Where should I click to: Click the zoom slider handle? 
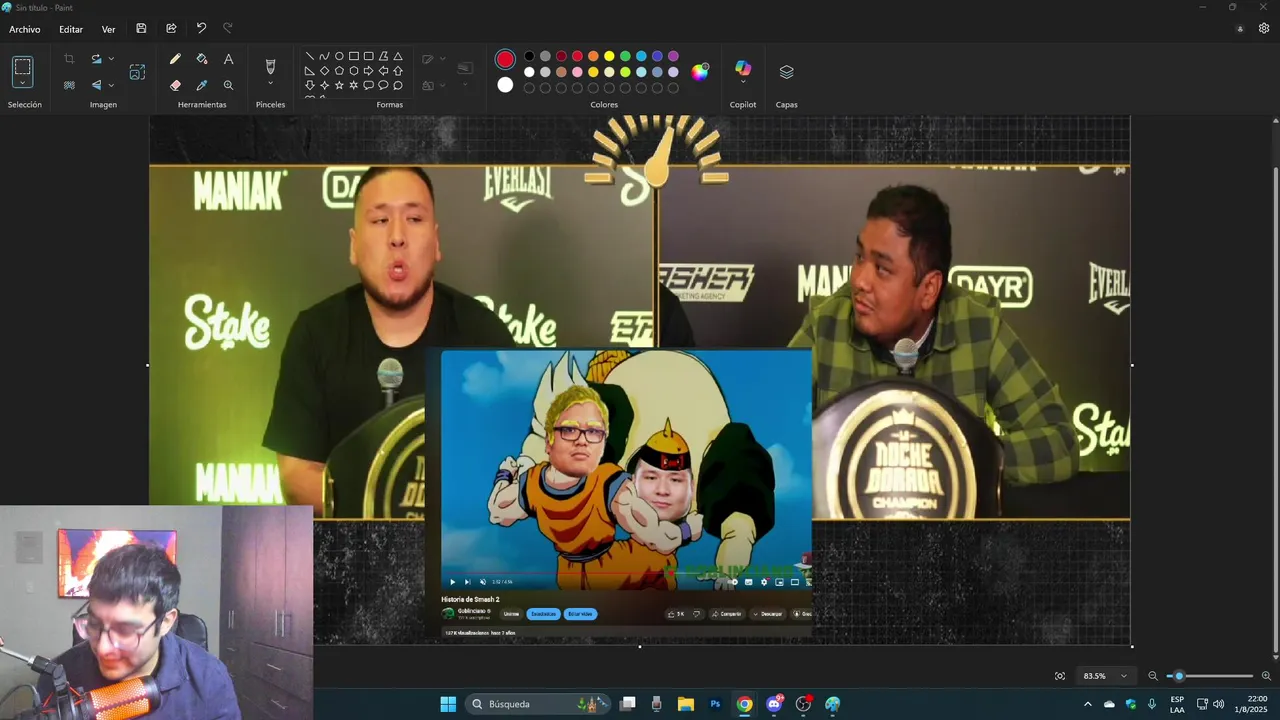(x=1179, y=676)
